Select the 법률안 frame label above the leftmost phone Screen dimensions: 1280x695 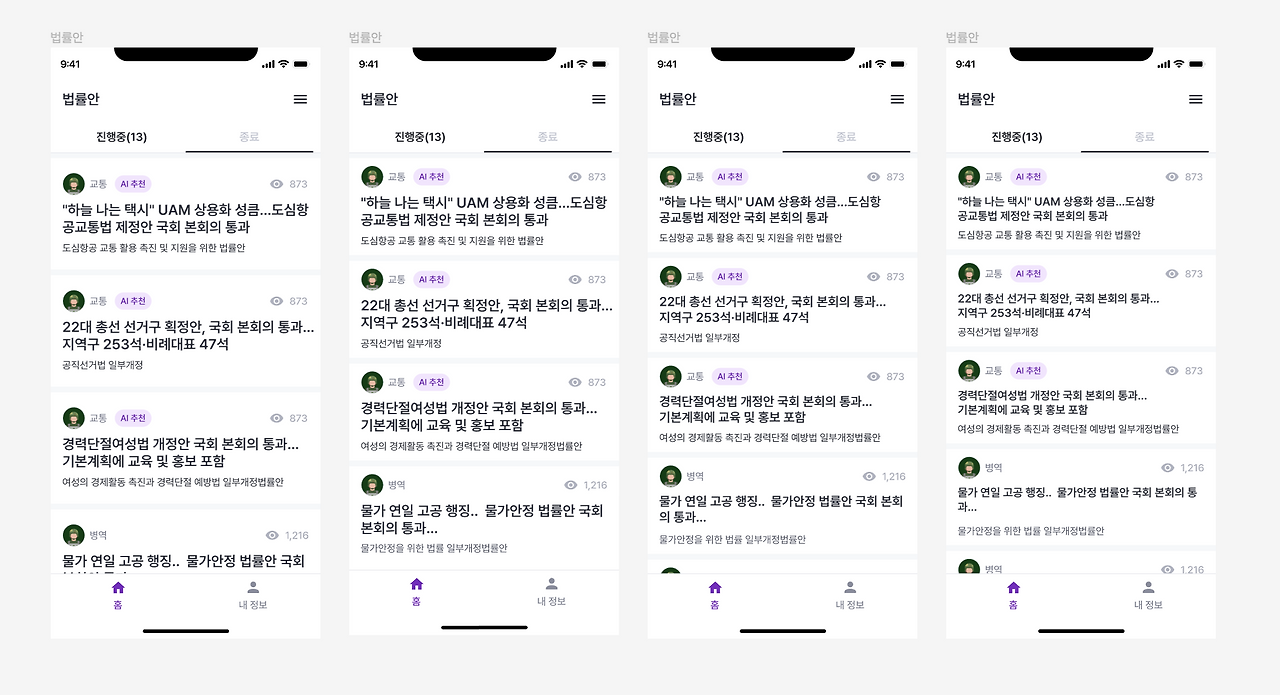(67, 37)
